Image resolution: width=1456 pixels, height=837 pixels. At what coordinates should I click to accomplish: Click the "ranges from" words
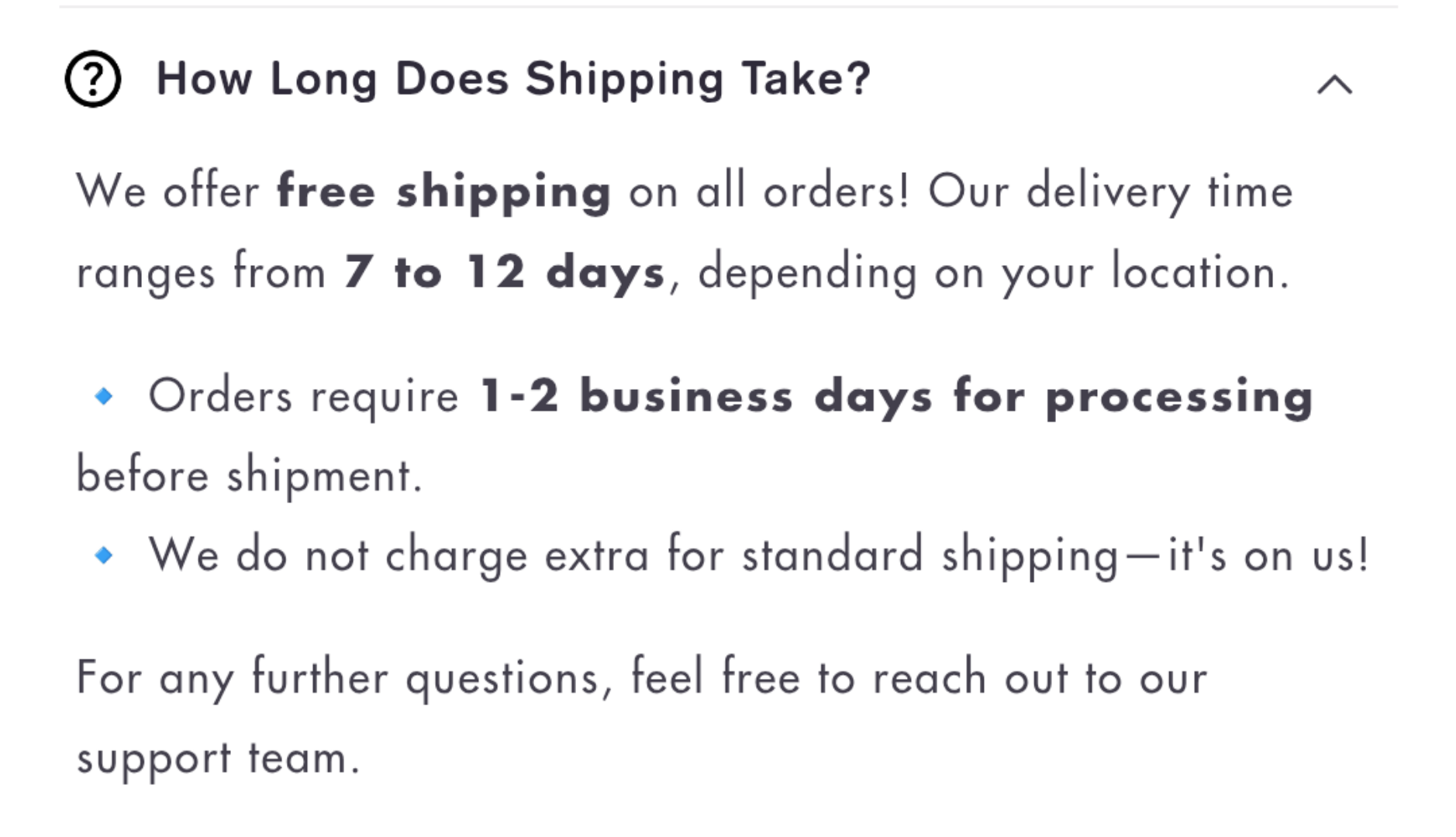201,273
